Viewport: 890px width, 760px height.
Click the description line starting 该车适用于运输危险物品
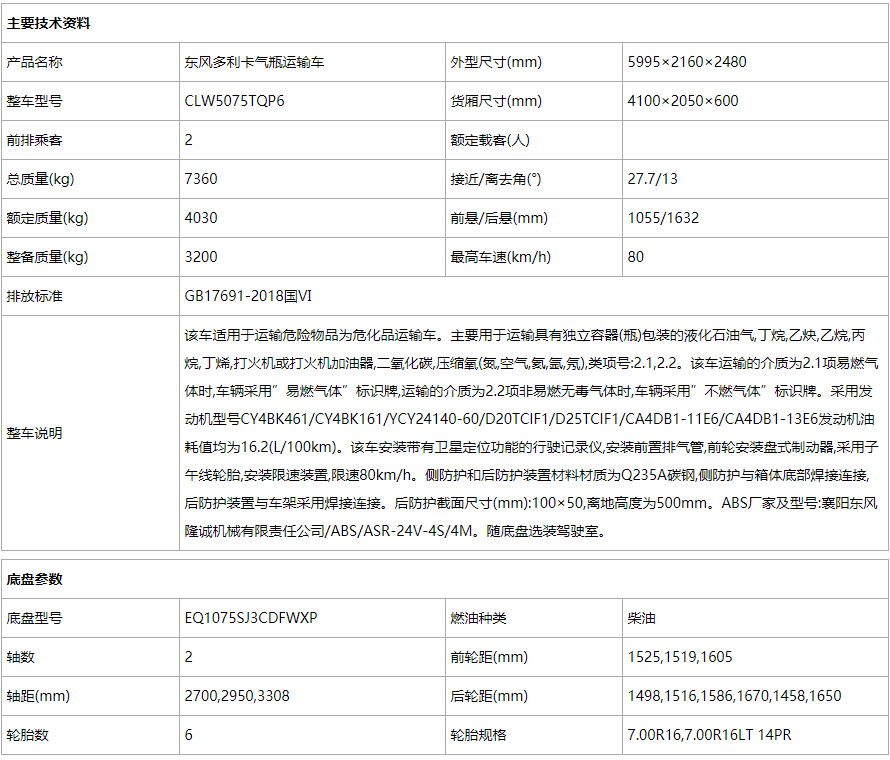click(x=525, y=335)
